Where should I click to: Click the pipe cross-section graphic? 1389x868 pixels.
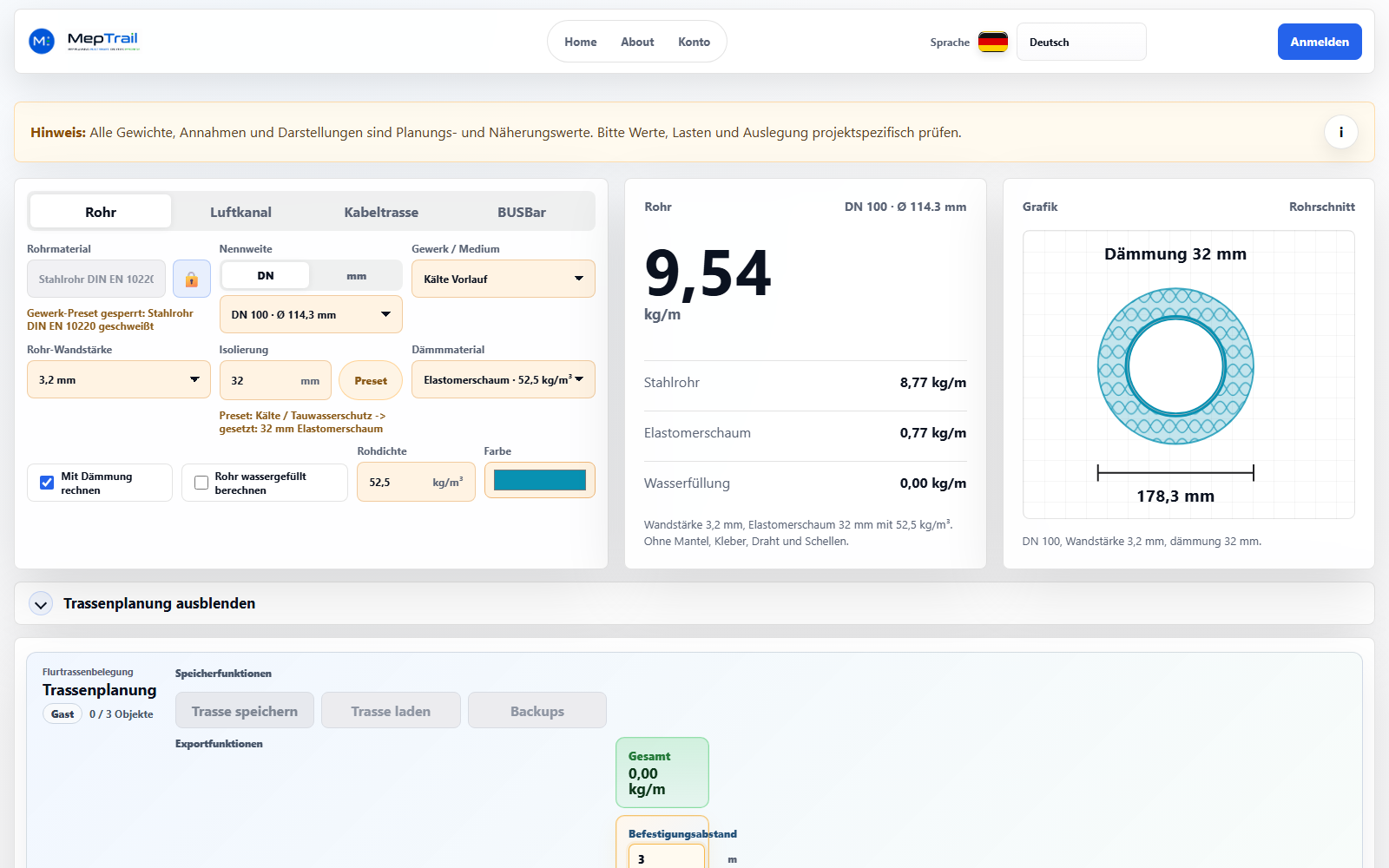(1175, 365)
